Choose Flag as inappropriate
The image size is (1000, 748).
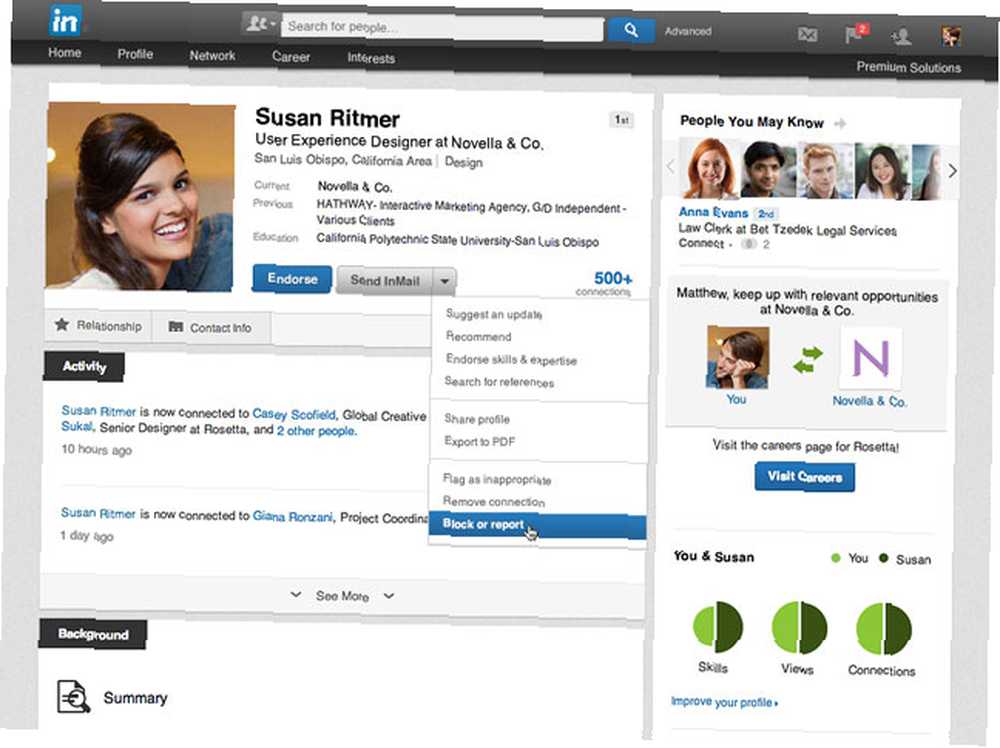[497, 479]
